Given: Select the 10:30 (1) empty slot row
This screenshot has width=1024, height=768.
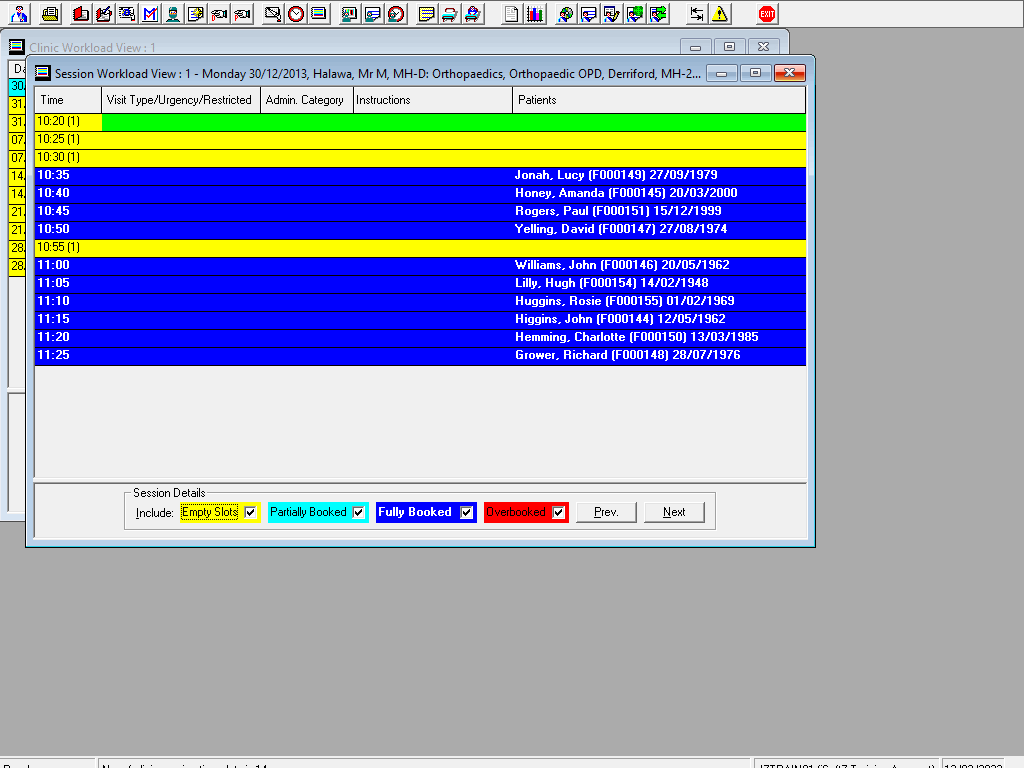Looking at the screenshot, I should 420,157.
